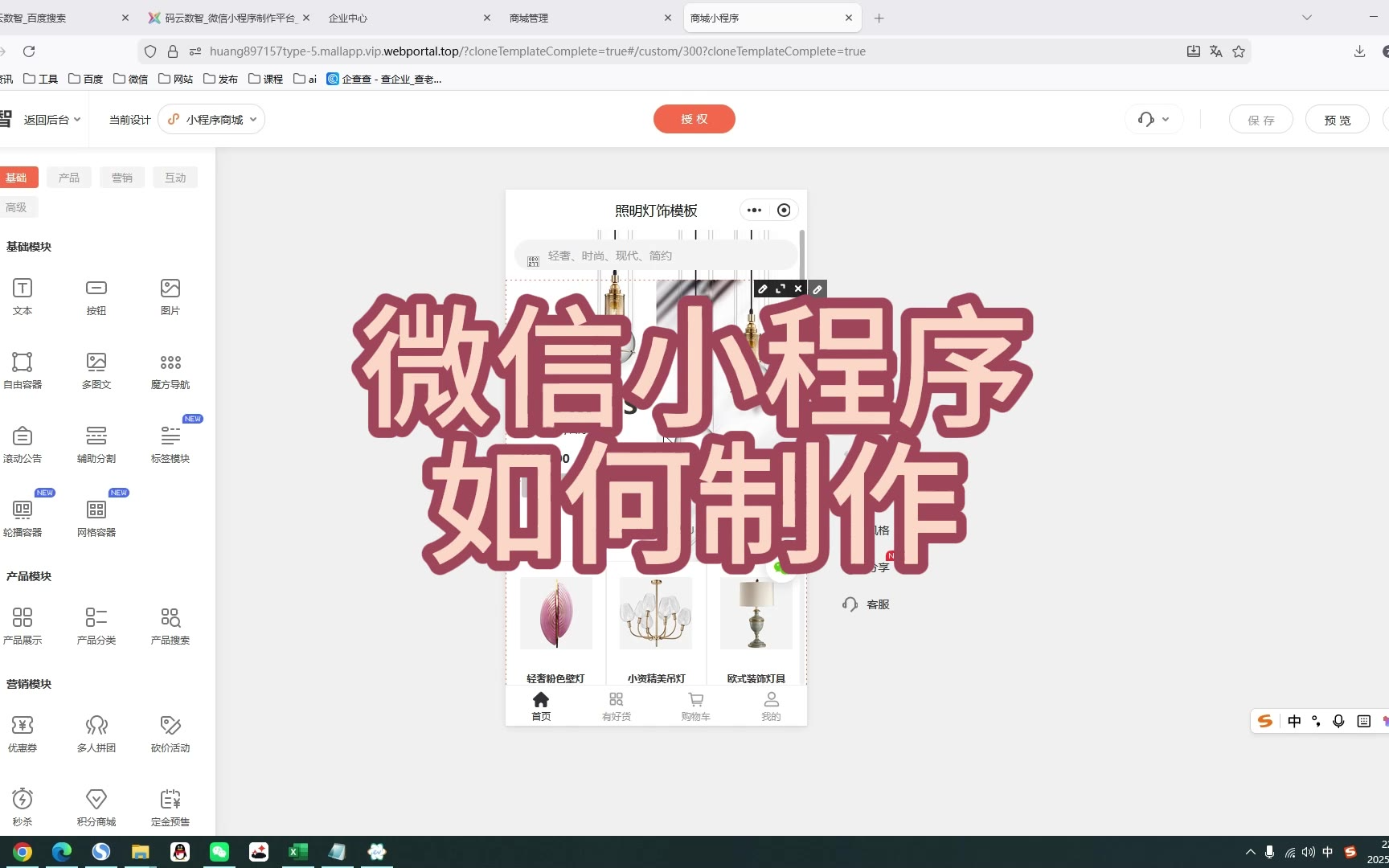Screen dimensions: 1389x868
Task: Switch to 有好货 tab in phone preview
Action: pyautogui.click(x=617, y=706)
